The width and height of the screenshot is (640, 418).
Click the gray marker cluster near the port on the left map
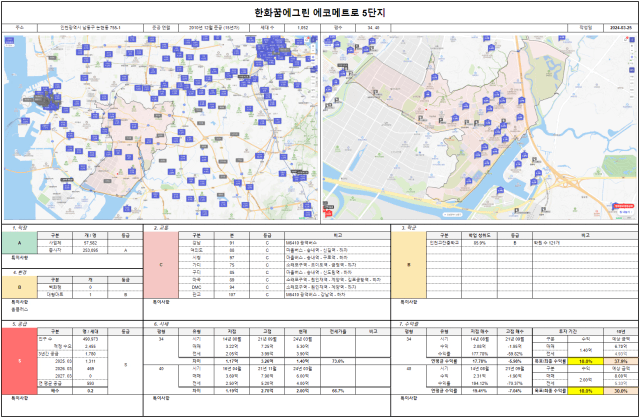[42, 99]
